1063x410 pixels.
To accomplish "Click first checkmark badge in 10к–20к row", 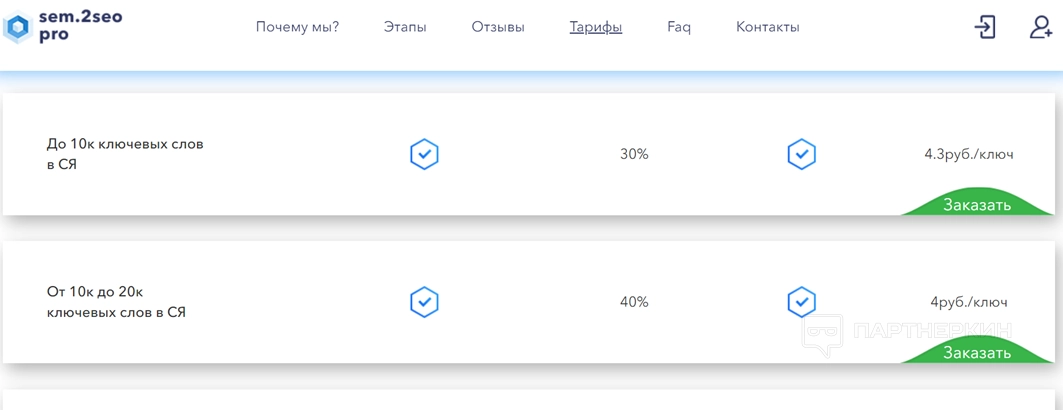I will (424, 302).
